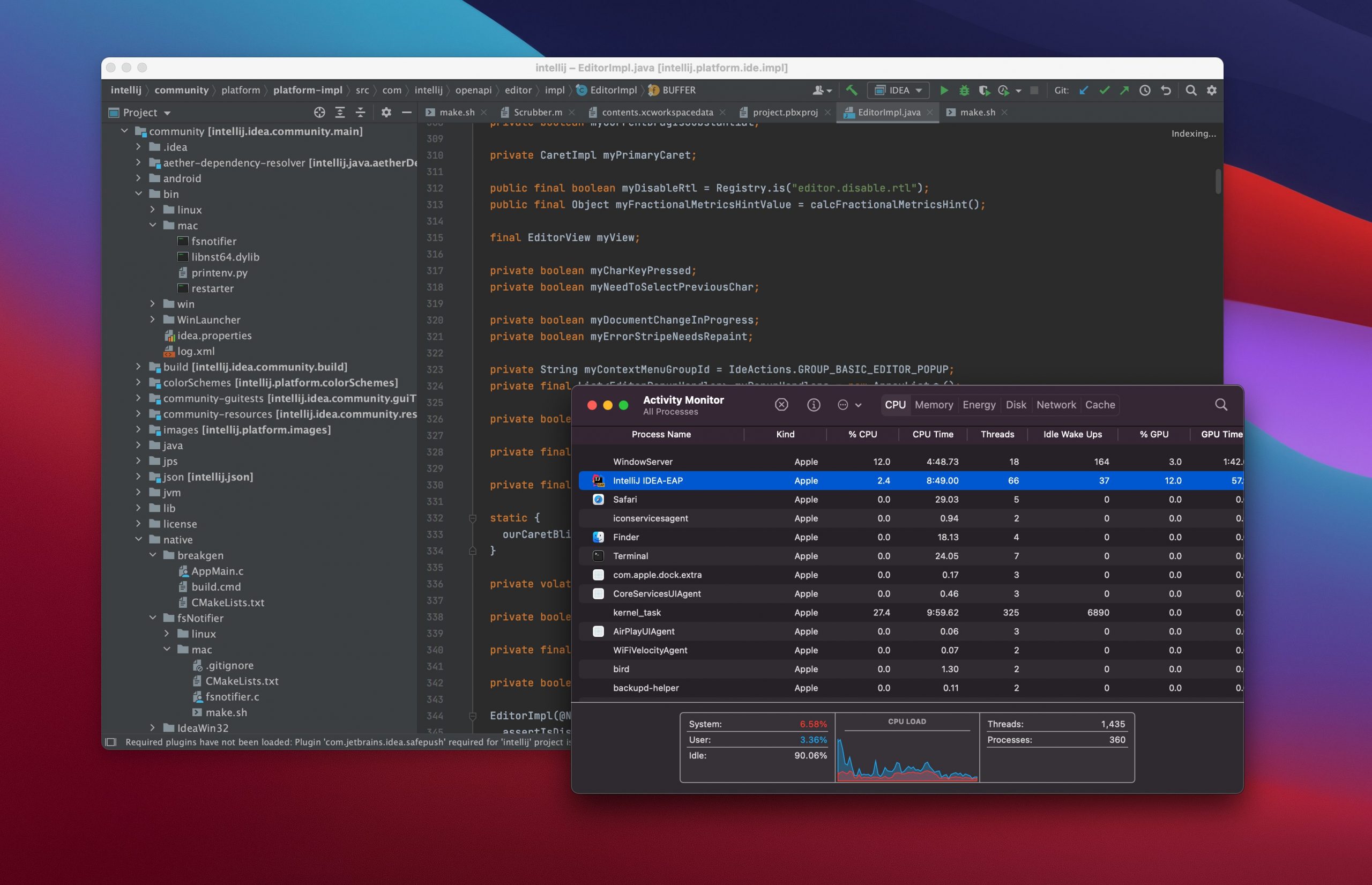Open Activity Monitor's ellipsis options menu
The height and width of the screenshot is (885, 1372).
point(842,405)
